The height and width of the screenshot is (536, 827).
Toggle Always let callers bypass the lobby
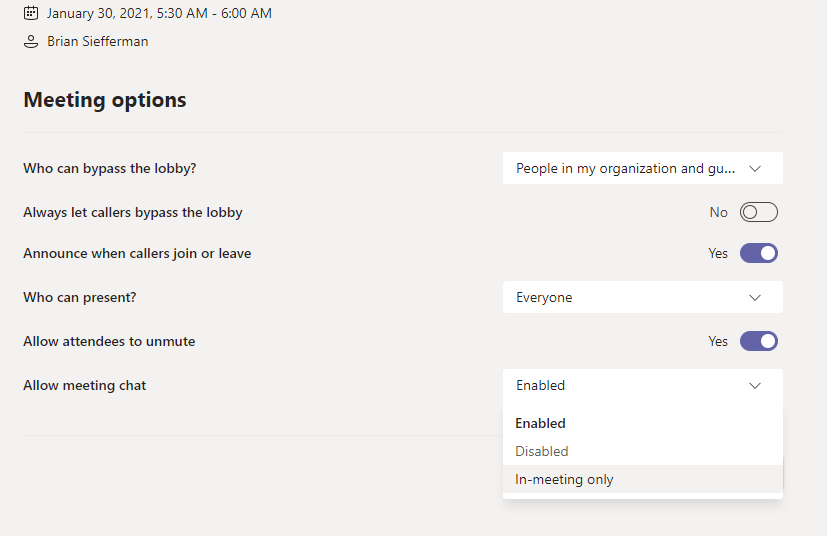pos(758,212)
